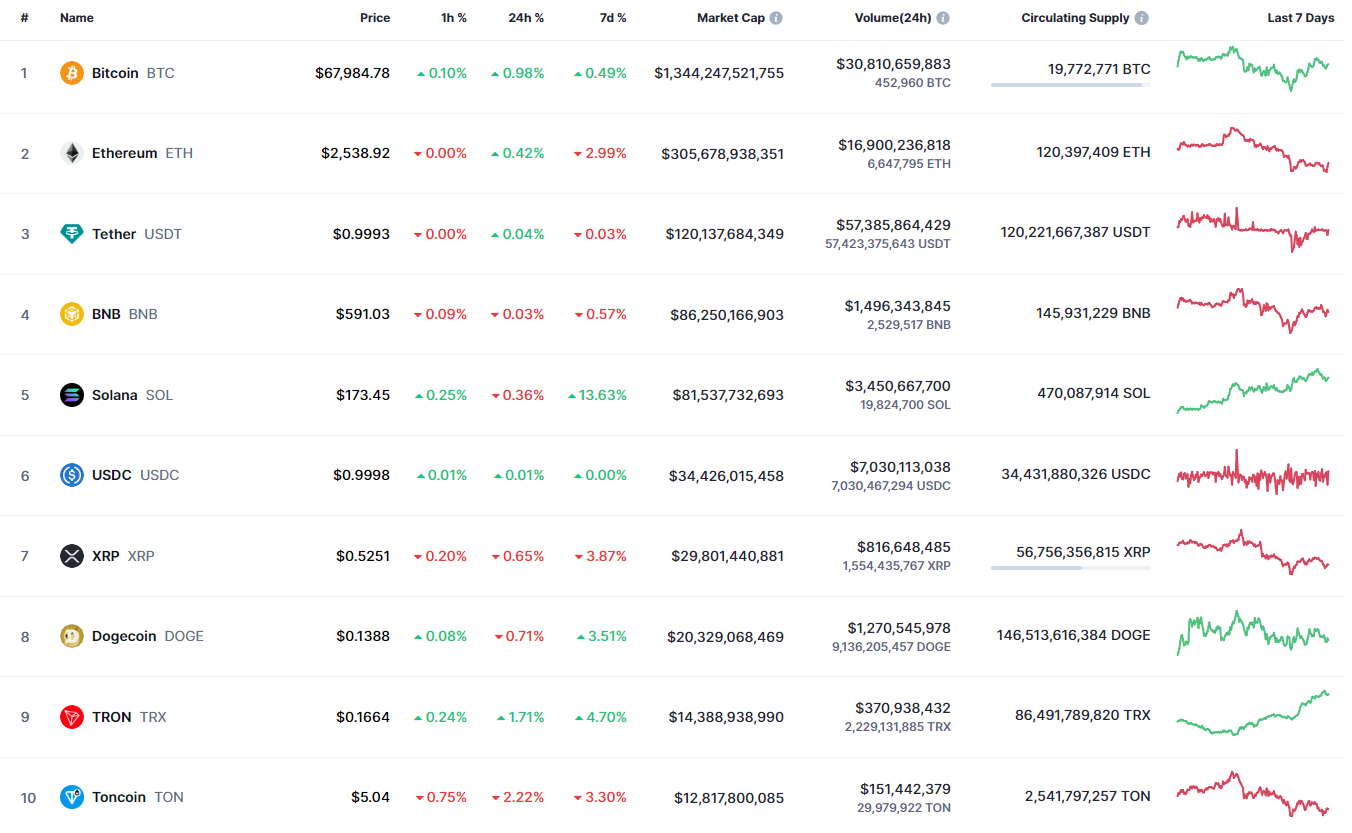Open Toncoin 7-day sparkline chart
This screenshot has width=1352, height=833.
(1253, 793)
